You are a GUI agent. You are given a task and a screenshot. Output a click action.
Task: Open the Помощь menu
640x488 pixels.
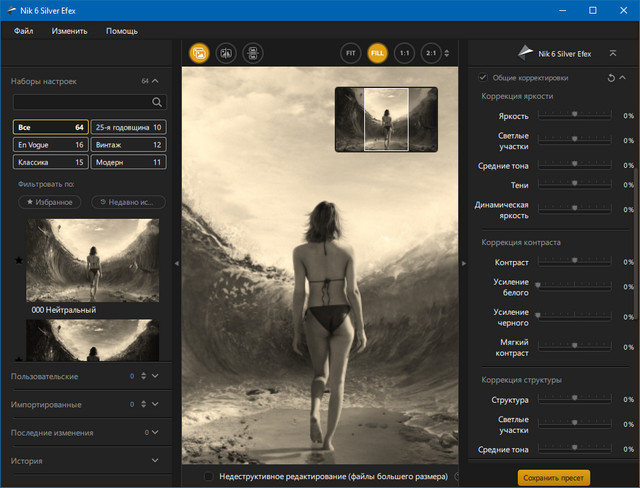(122, 31)
